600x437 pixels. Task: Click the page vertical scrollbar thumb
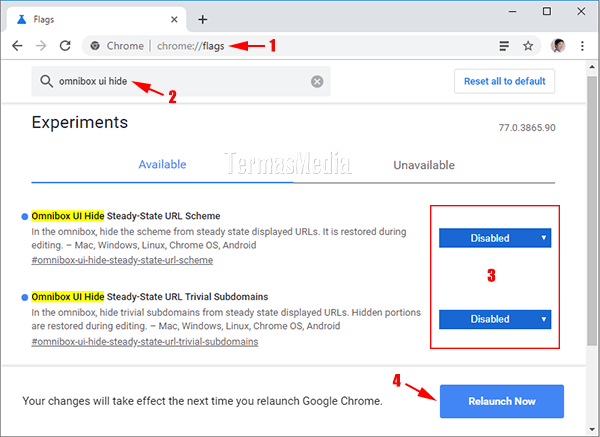pos(592,210)
